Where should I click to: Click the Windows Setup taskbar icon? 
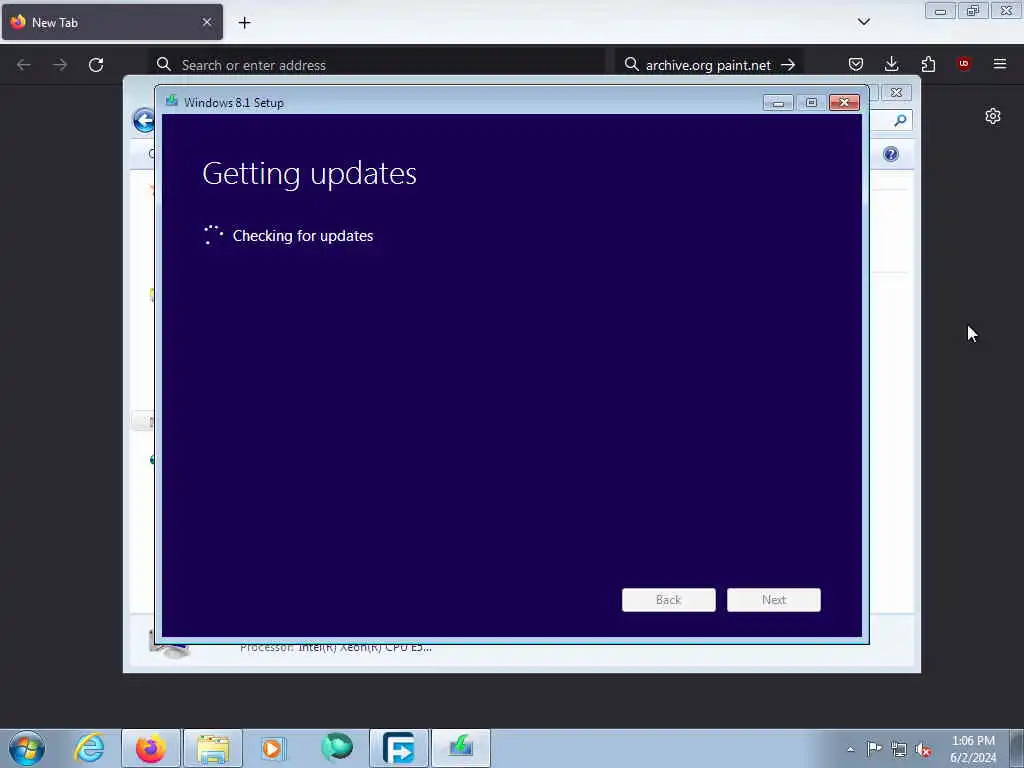coord(461,748)
